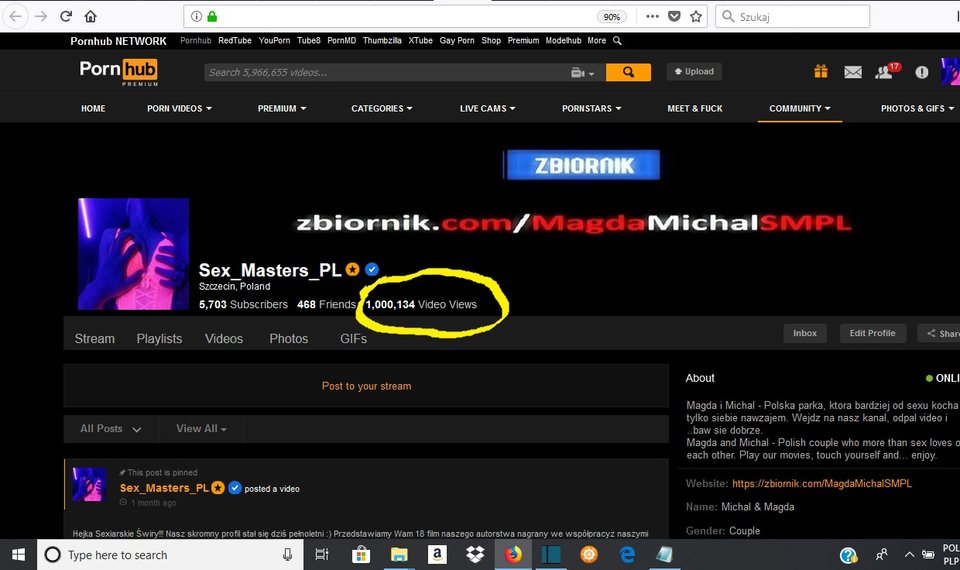Screen dimensions: 960x570
Task: Focus the Szukaj browser search box
Action: coord(792,17)
